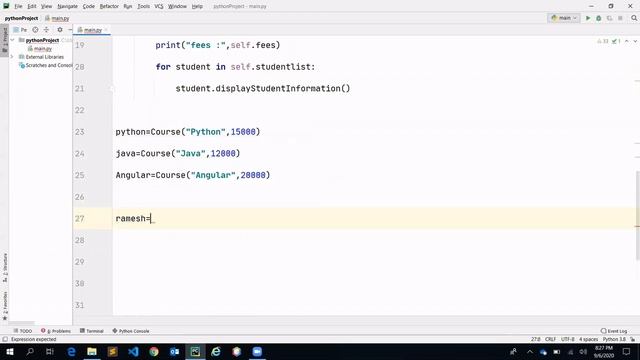This screenshot has height=360, width=640.
Task: Open the Window menu
Action: pyautogui.click(x=177, y=7)
